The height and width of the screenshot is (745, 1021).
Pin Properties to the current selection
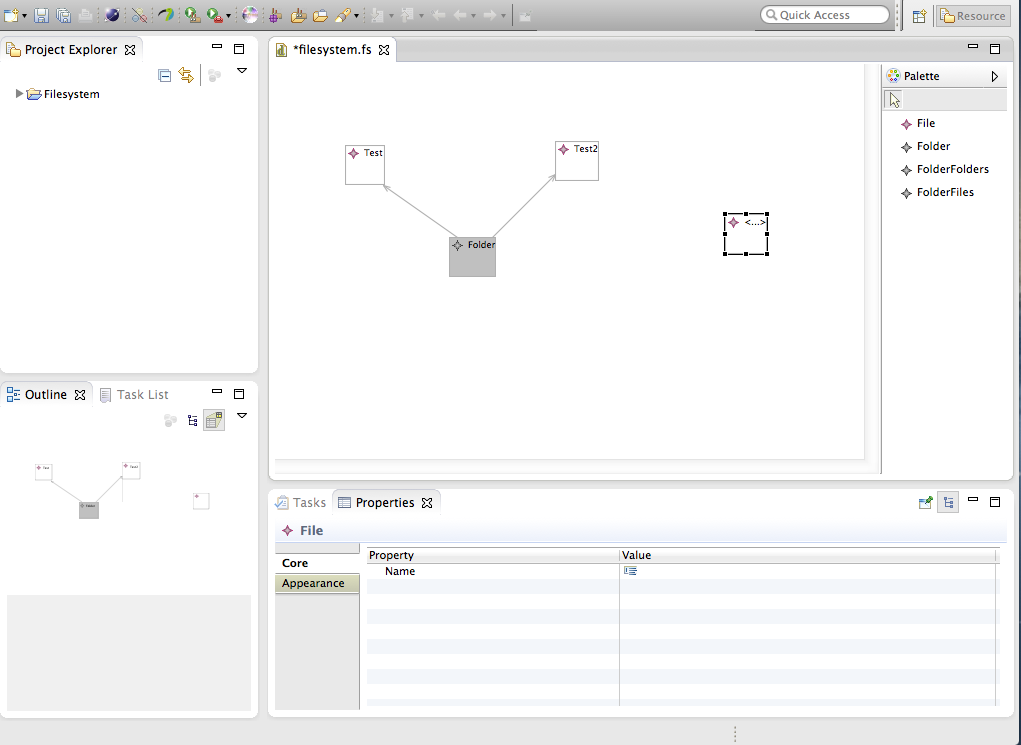(925, 502)
